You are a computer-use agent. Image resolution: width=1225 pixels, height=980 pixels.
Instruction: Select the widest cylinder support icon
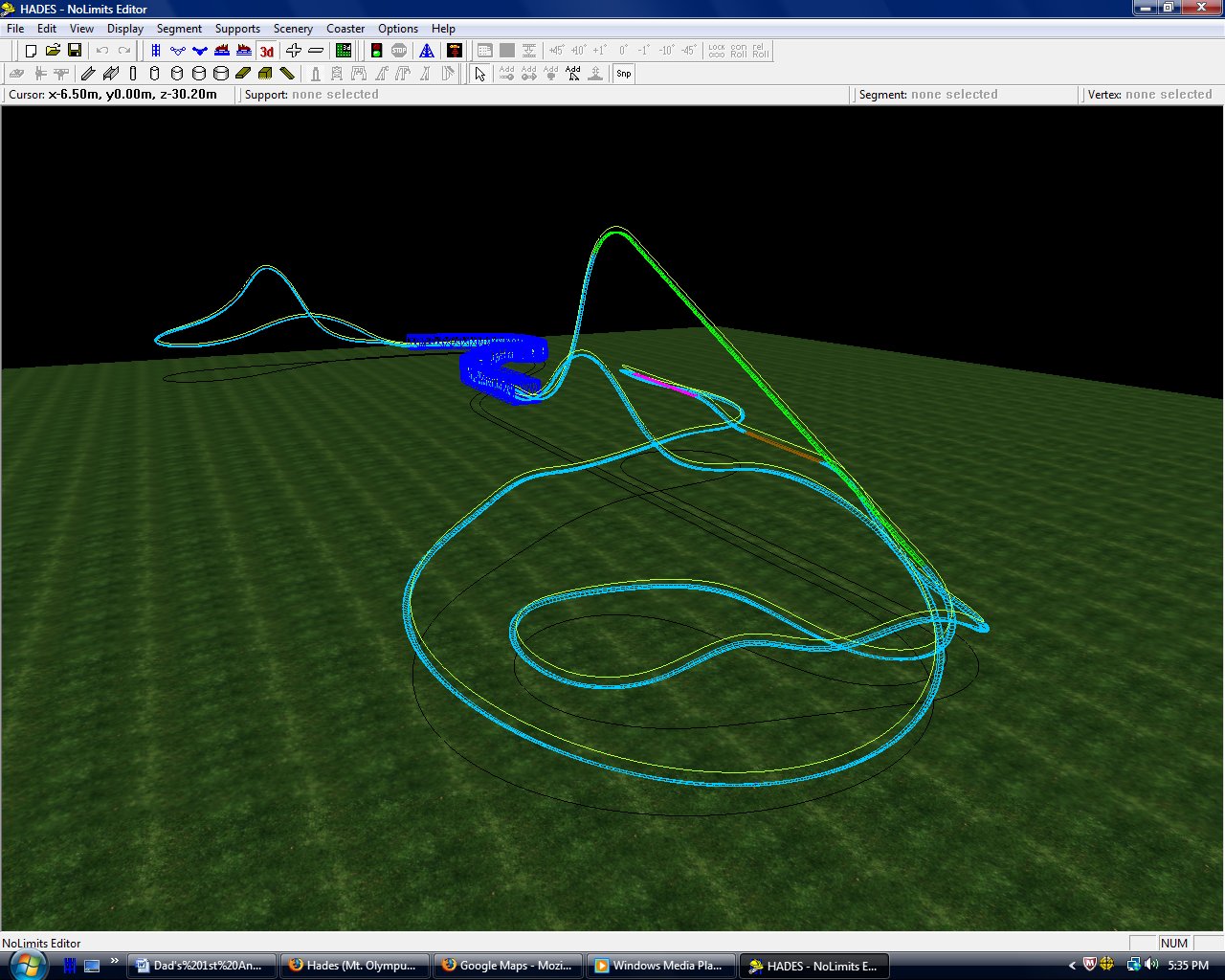coord(220,74)
